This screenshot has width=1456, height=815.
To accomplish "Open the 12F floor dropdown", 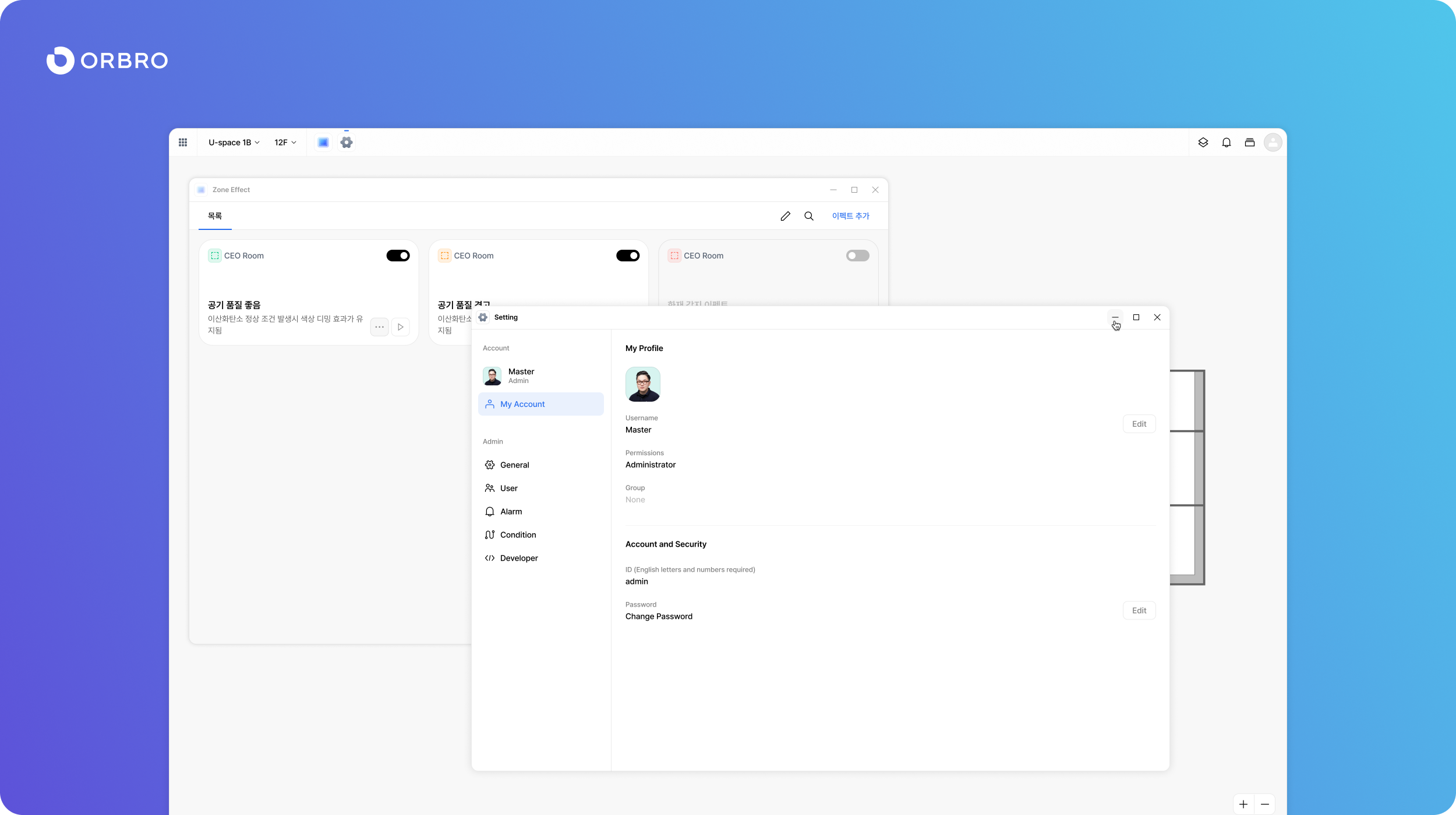I will 285,143.
